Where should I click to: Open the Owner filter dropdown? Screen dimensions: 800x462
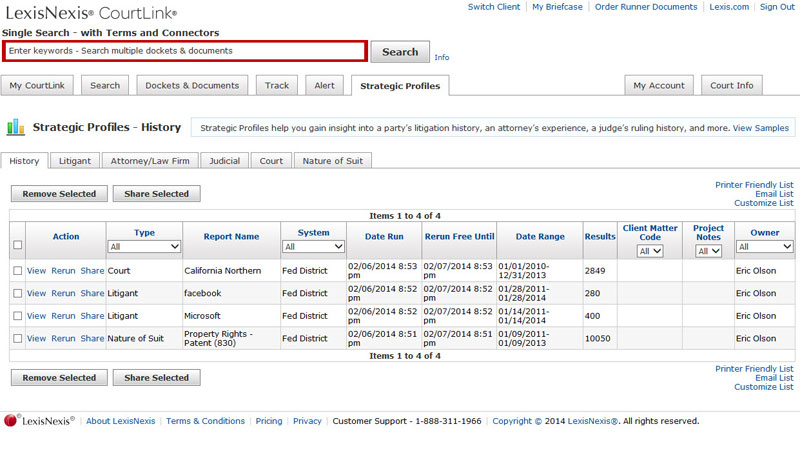click(764, 246)
